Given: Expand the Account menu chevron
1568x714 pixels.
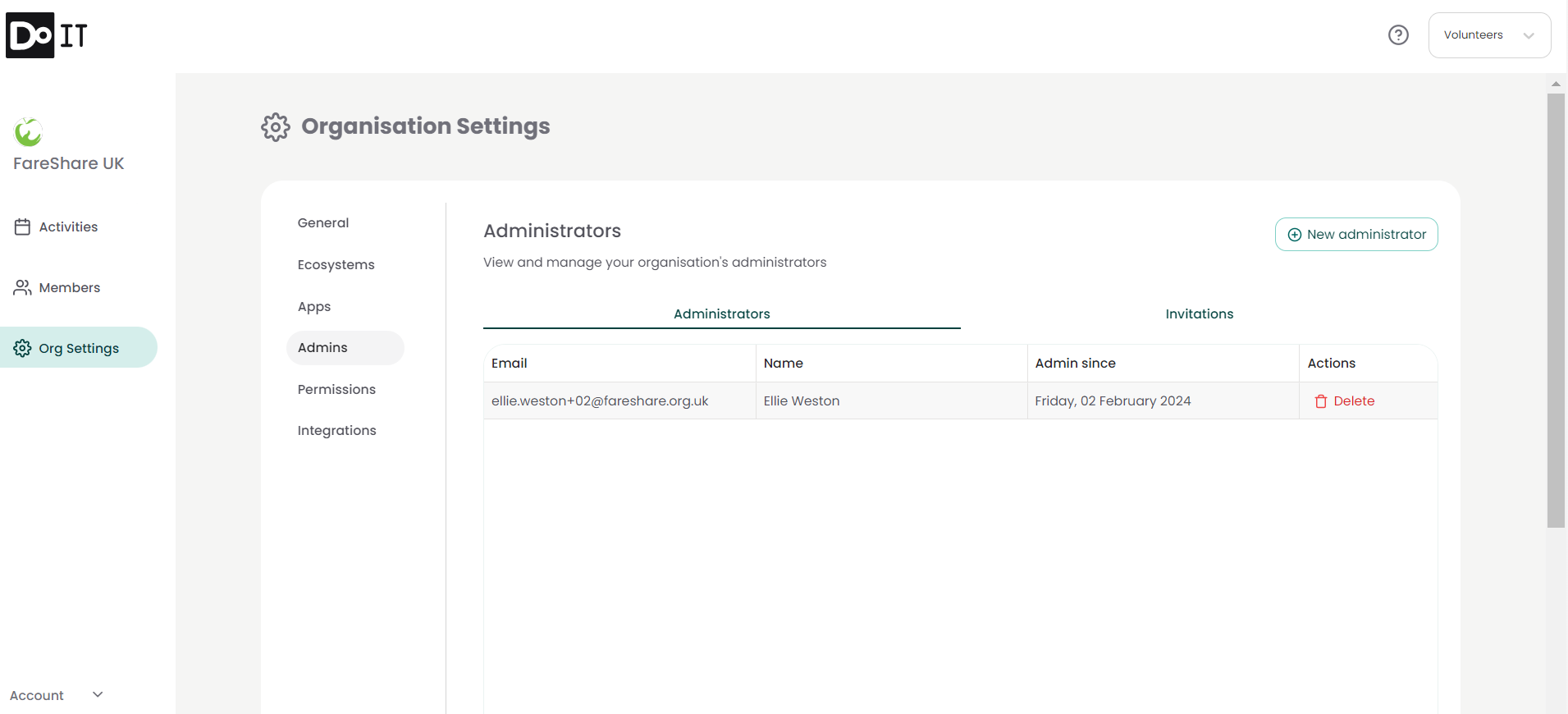Looking at the screenshot, I should pyautogui.click(x=98, y=695).
